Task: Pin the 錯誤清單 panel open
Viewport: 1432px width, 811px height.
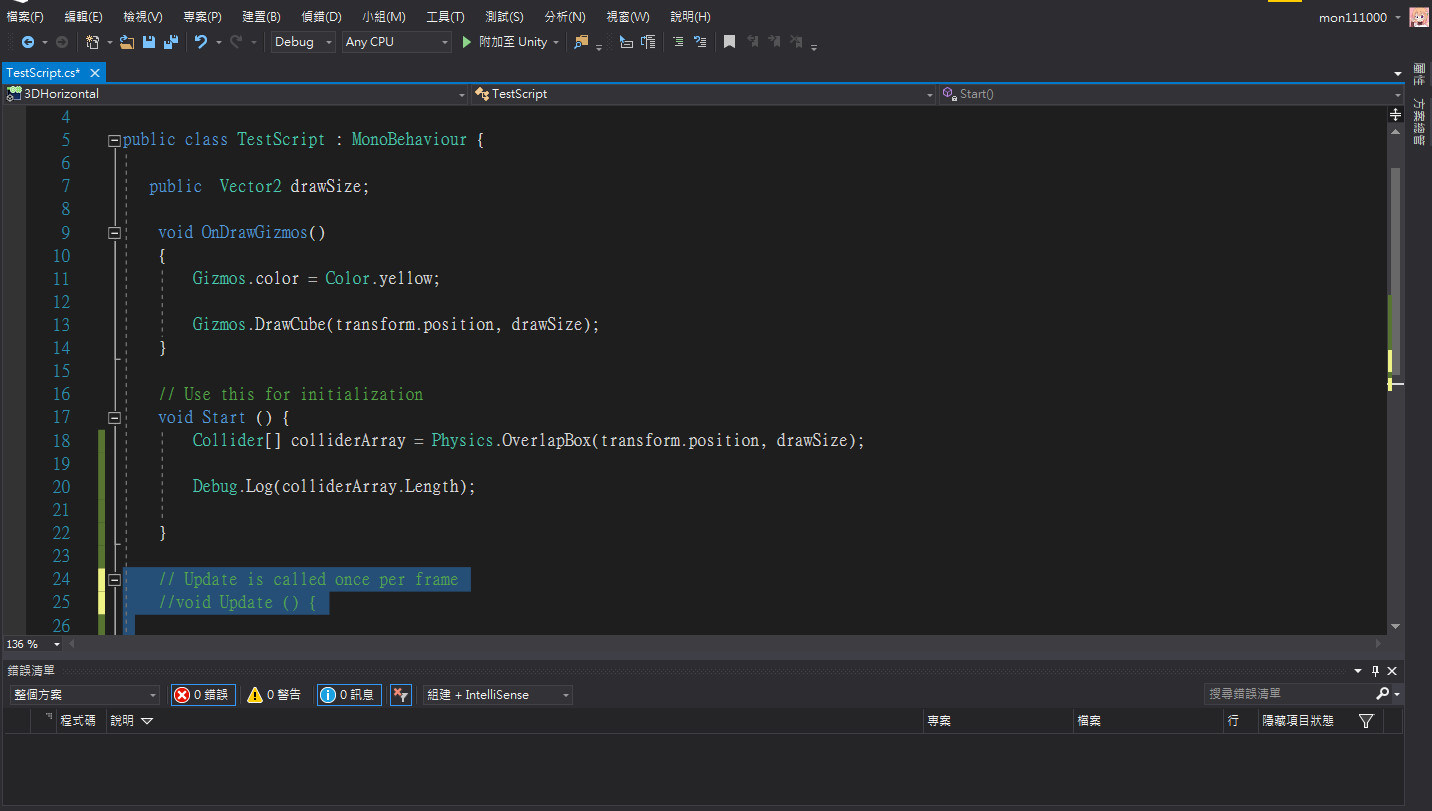Action: [1375, 670]
